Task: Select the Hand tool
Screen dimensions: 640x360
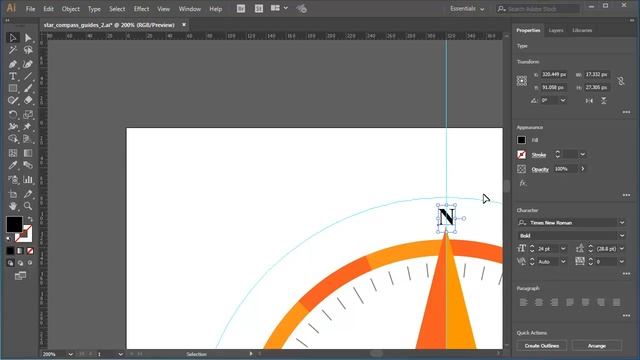Action: (13, 206)
